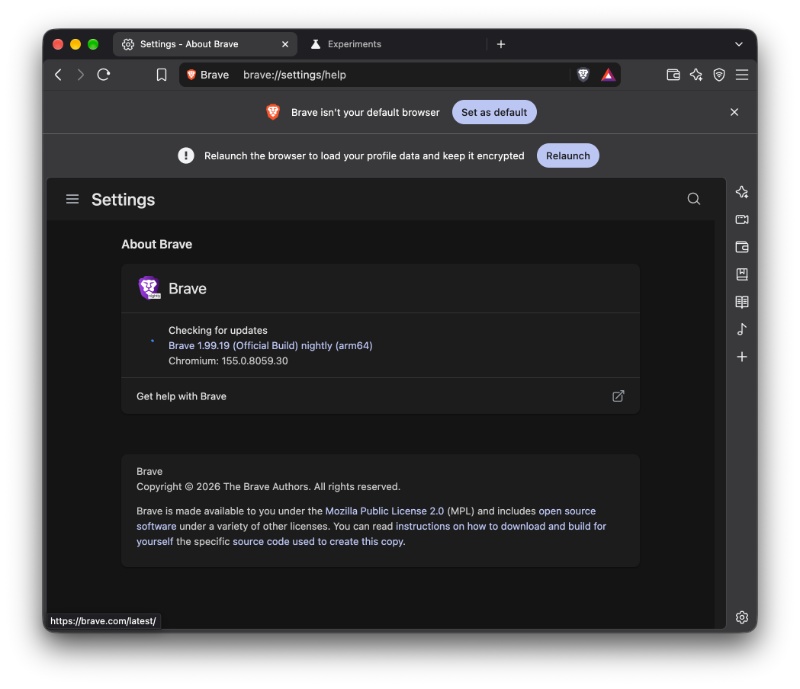Open the Reading List in the sidebar

(x=742, y=302)
